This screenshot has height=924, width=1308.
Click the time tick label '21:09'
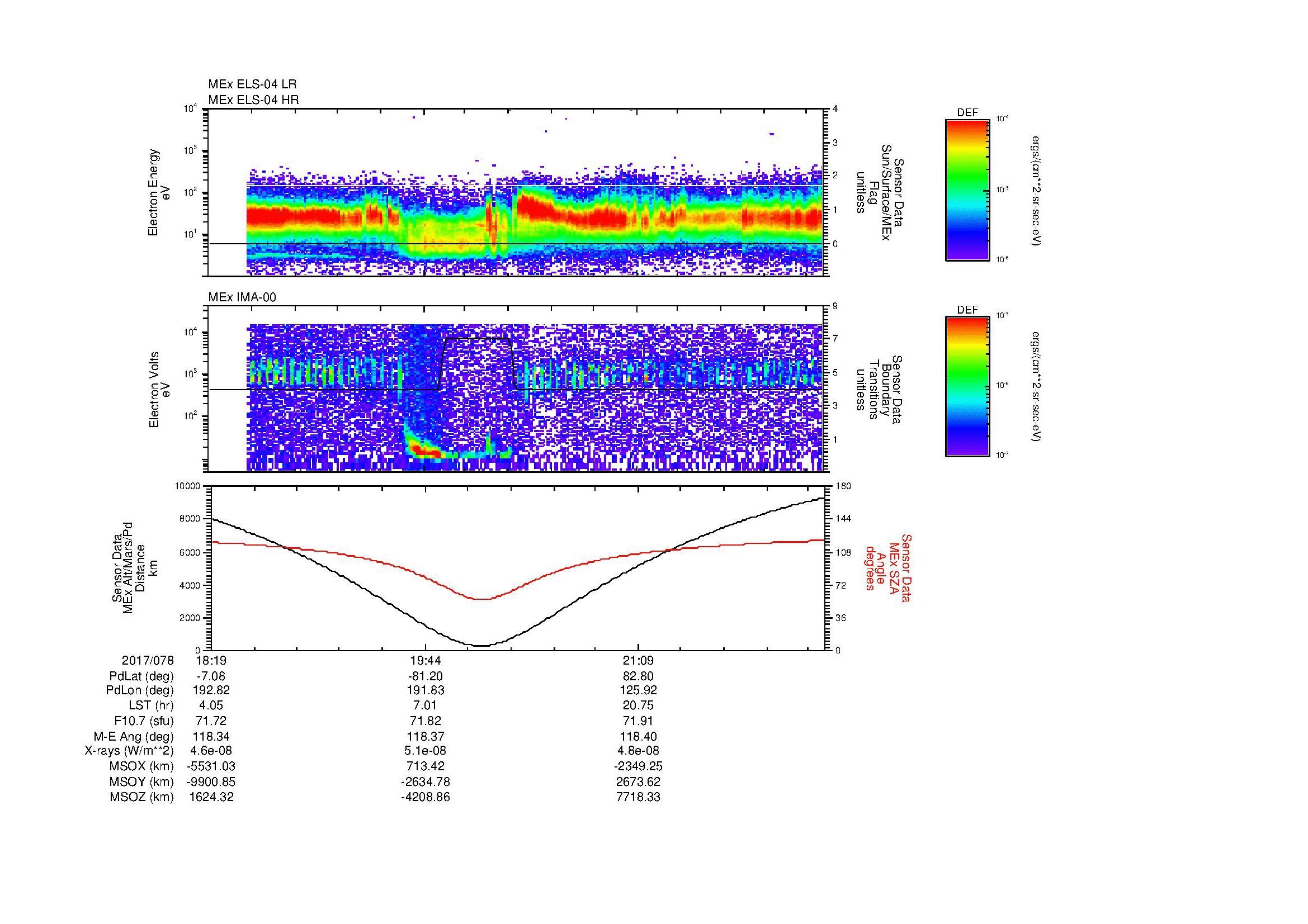(639, 661)
